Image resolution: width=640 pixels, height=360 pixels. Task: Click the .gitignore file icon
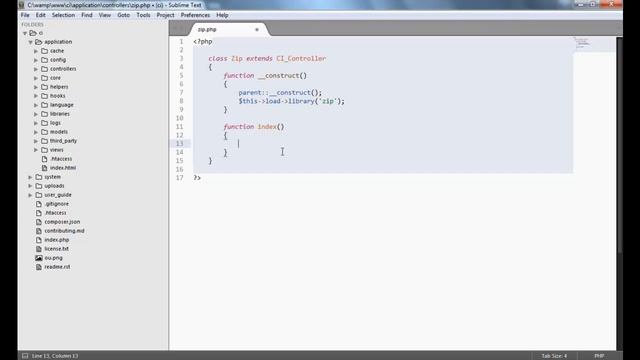coord(39,204)
